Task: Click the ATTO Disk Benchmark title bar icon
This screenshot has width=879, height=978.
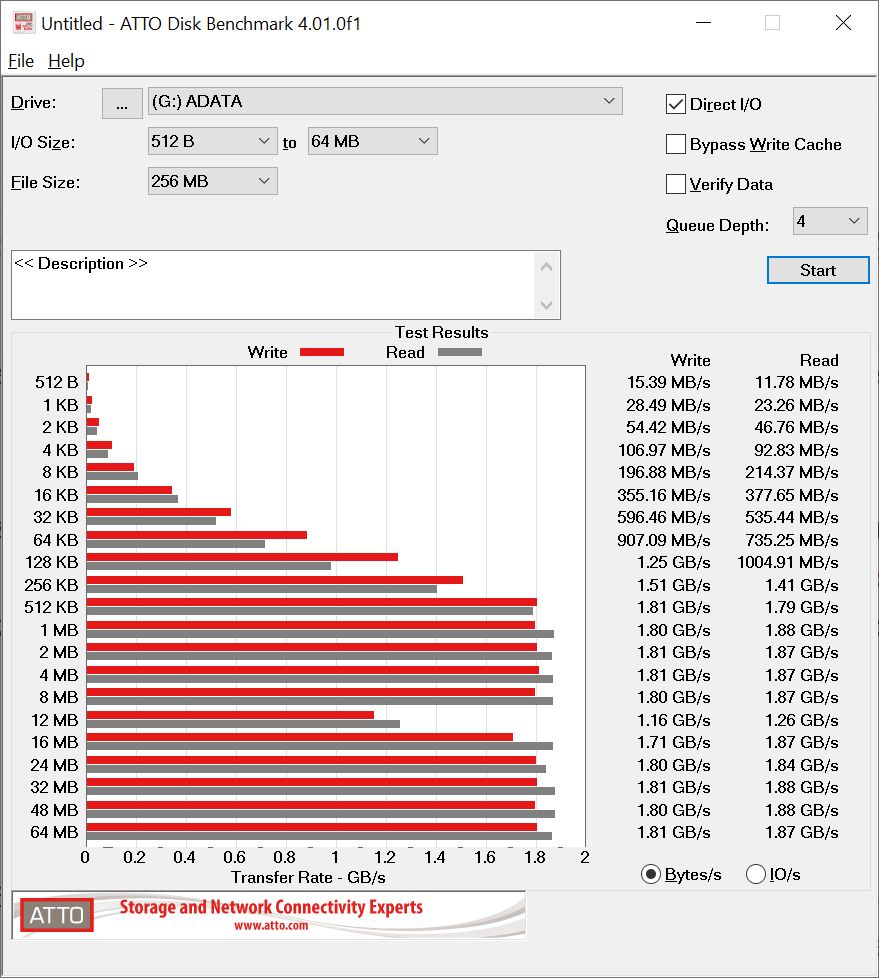Action: click(x=23, y=22)
